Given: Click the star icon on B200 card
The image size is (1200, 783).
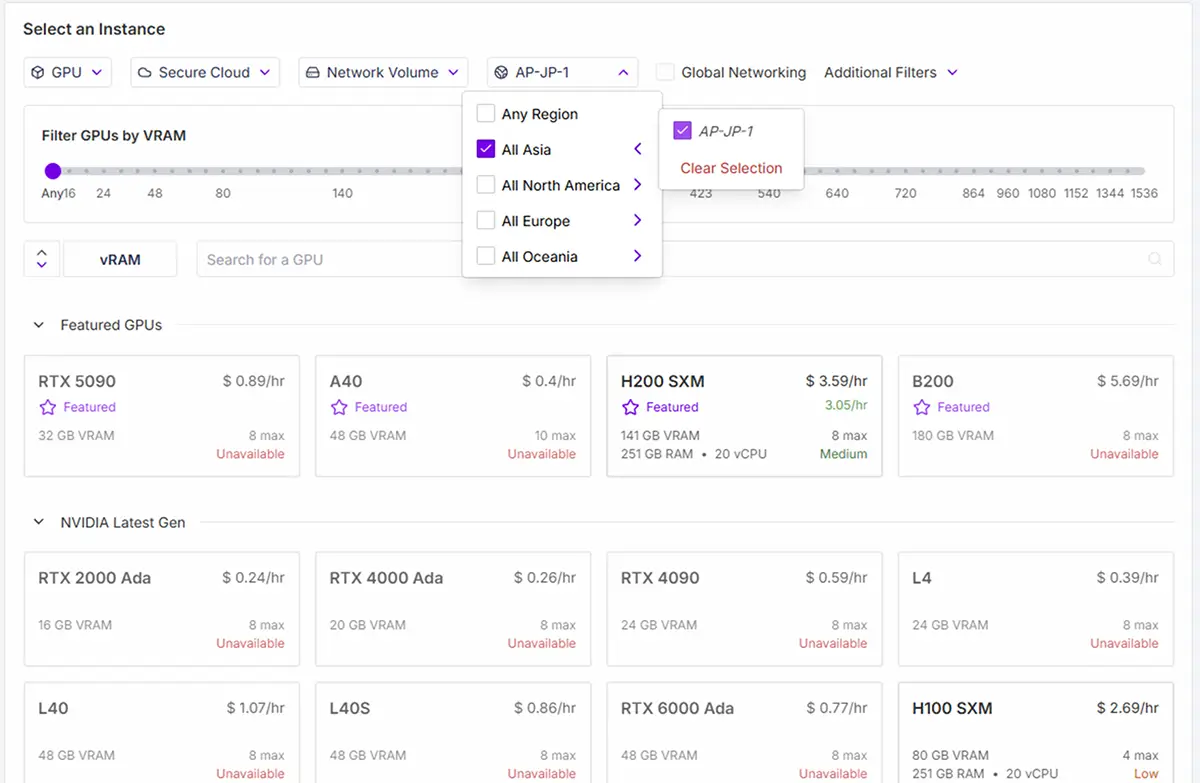Looking at the screenshot, I should [x=921, y=407].
